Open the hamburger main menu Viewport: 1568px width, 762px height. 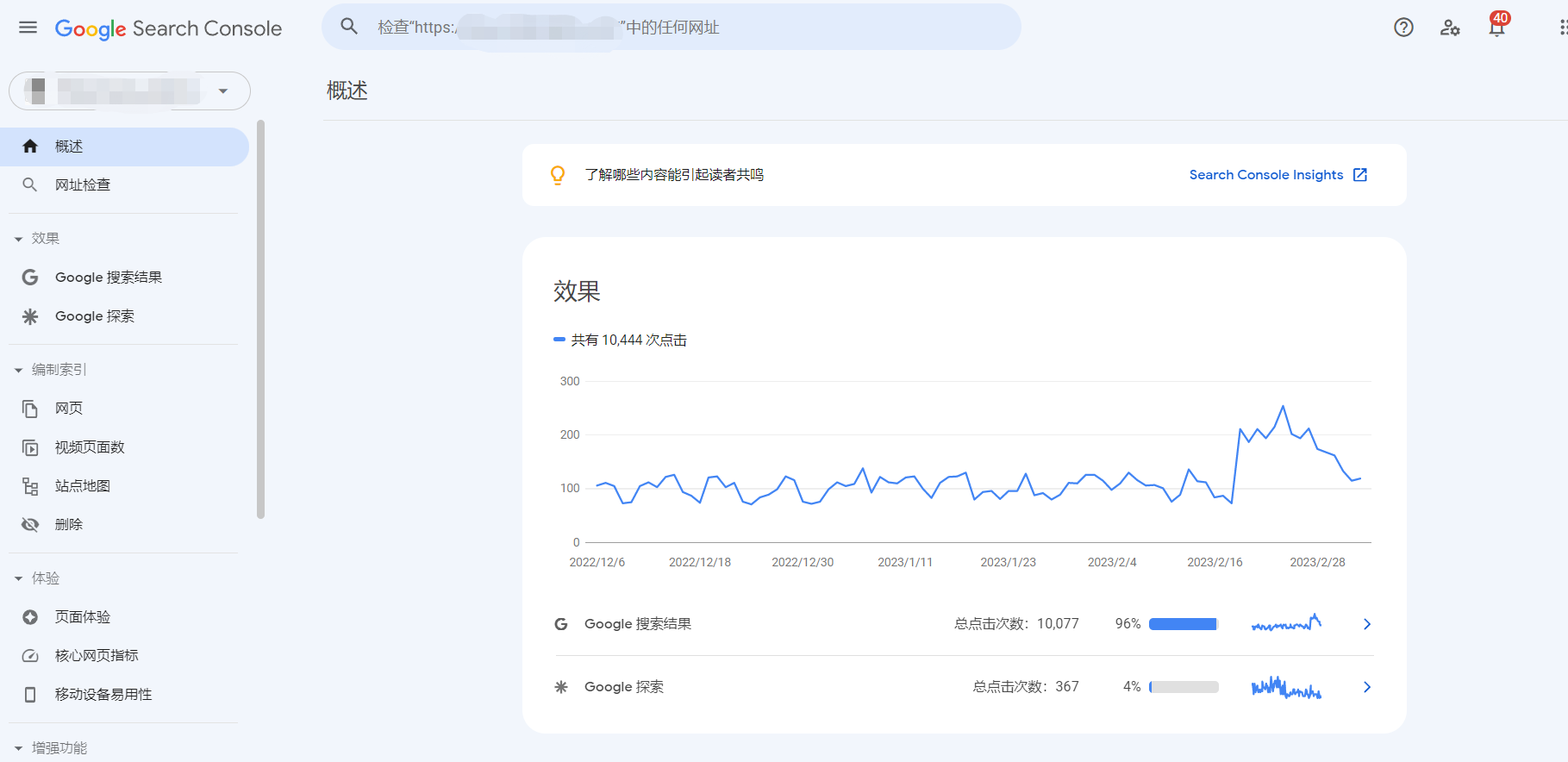point(28,28)
